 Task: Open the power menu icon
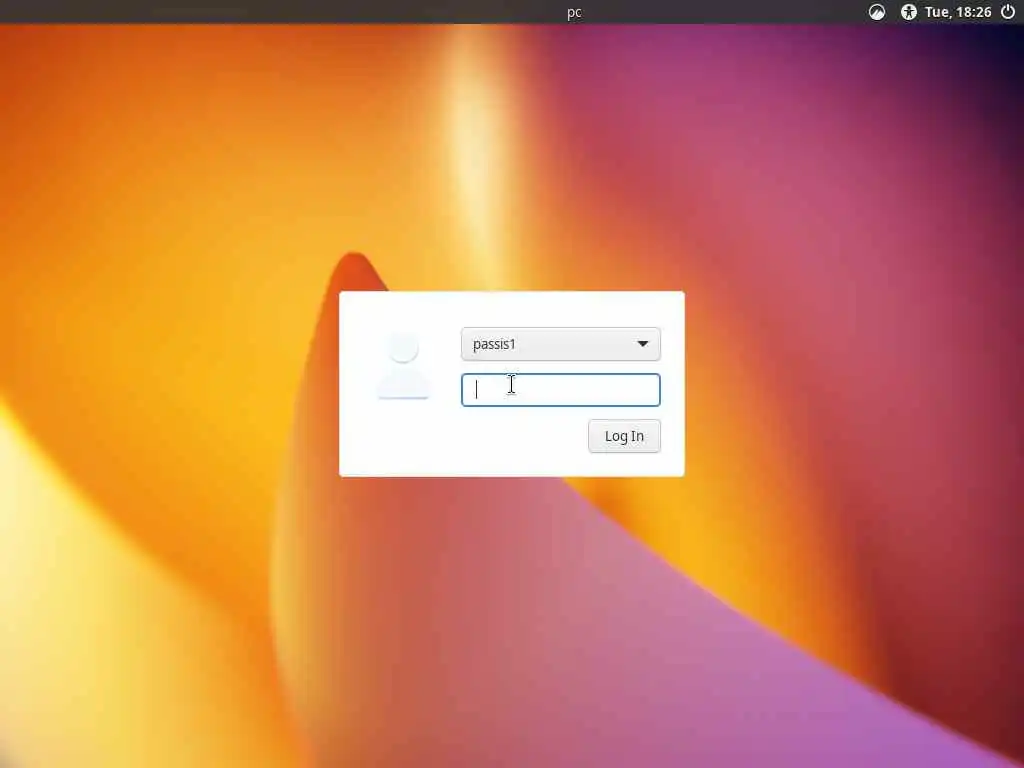(1008, 12)
